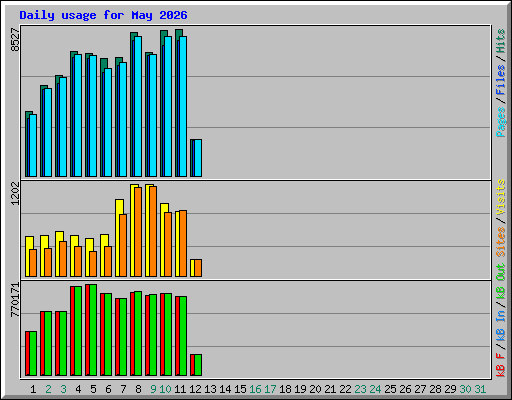Click the cyan pages bar for day 11
Viewport: 512px width, 400px height.
[x=183, y=106]
